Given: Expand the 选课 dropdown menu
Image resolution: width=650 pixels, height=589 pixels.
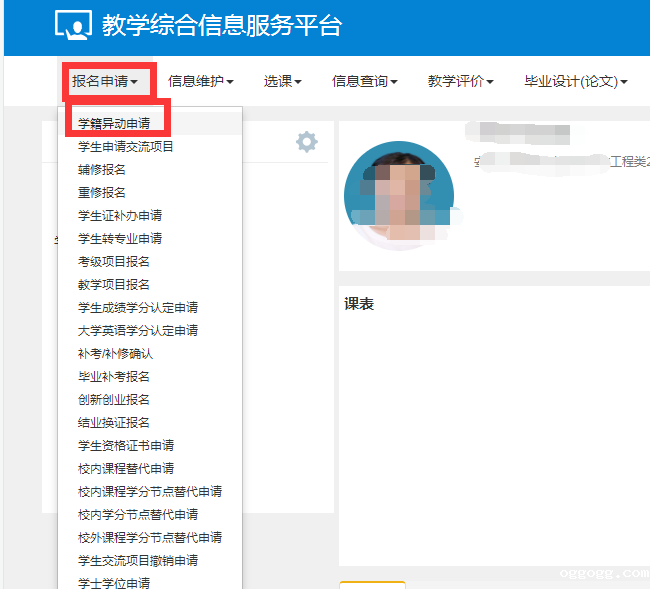Looking at the screenshot, I should (282, 81).
